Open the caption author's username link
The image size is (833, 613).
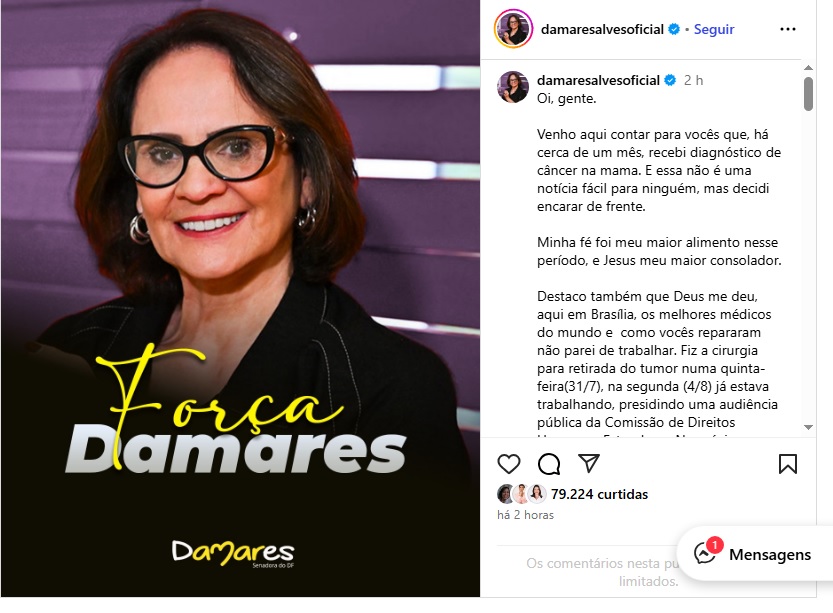coord(598,80)
